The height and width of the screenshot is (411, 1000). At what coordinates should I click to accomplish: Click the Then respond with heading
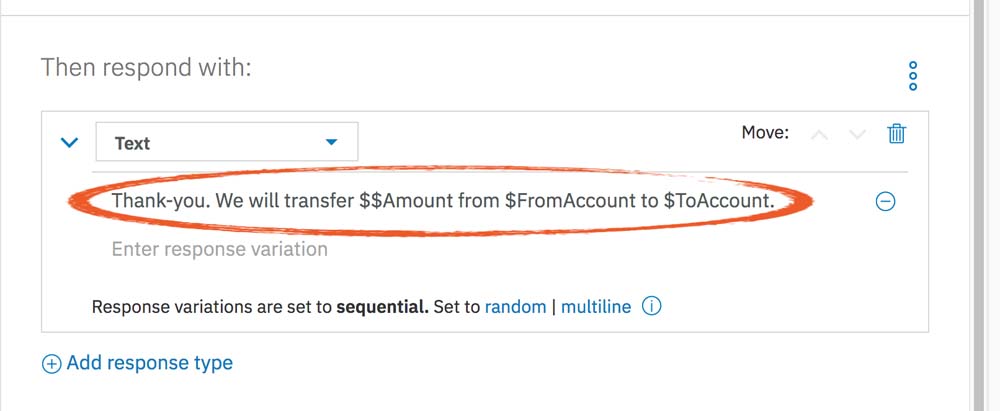point(146,69)
